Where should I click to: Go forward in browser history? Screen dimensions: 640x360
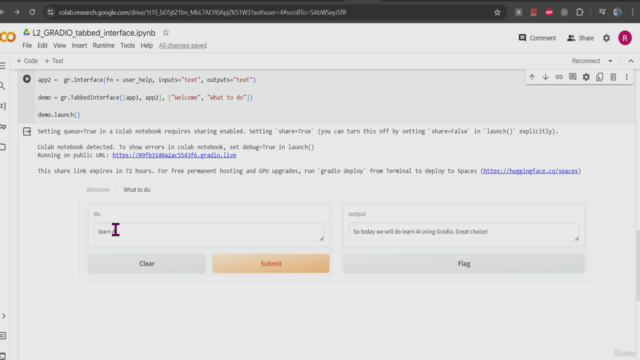point(17,12)
